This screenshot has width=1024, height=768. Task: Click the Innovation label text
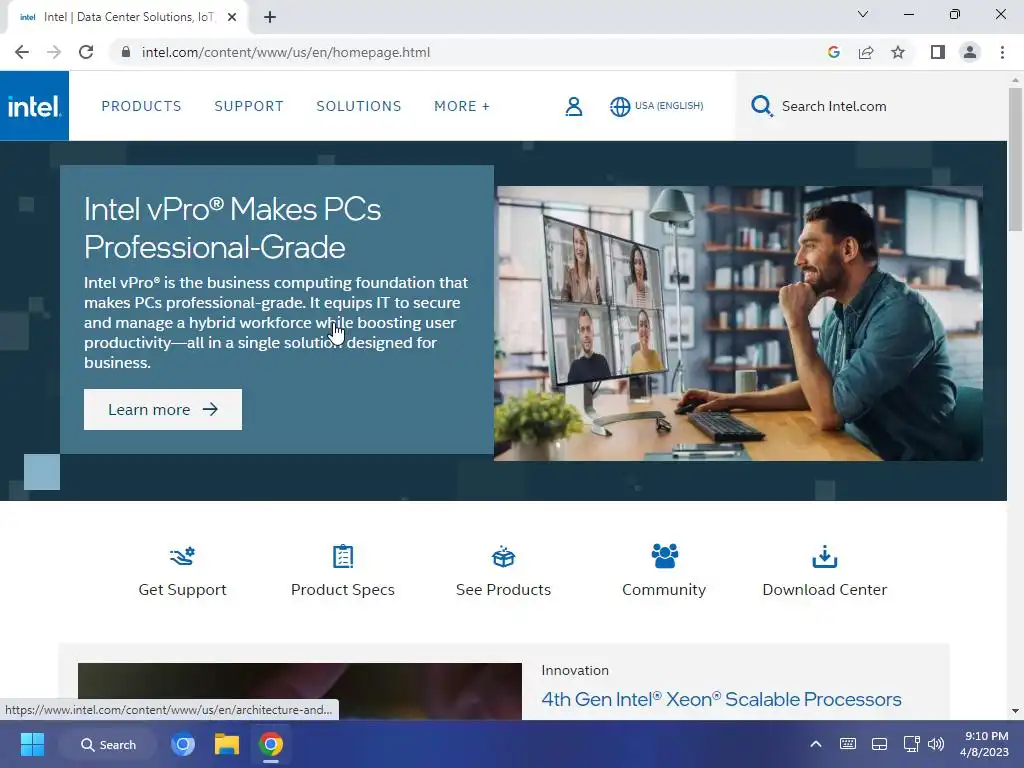(575, 670)
